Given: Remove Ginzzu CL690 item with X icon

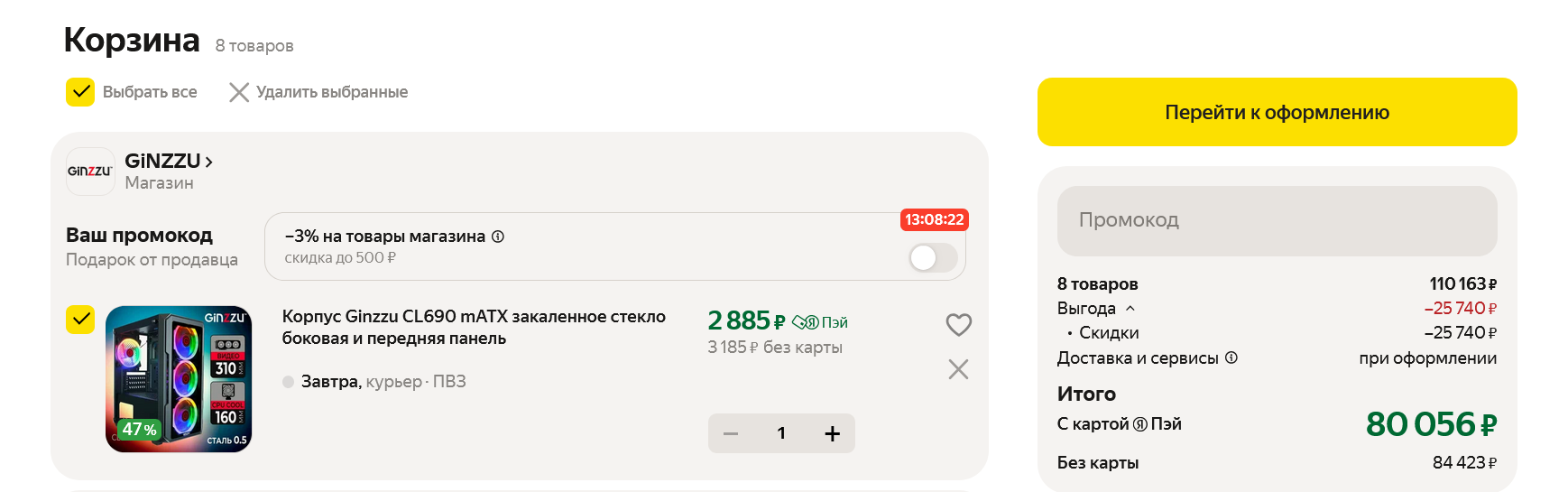Looking at the screenshot, I should pyautogui.click(x=958, y=369).
